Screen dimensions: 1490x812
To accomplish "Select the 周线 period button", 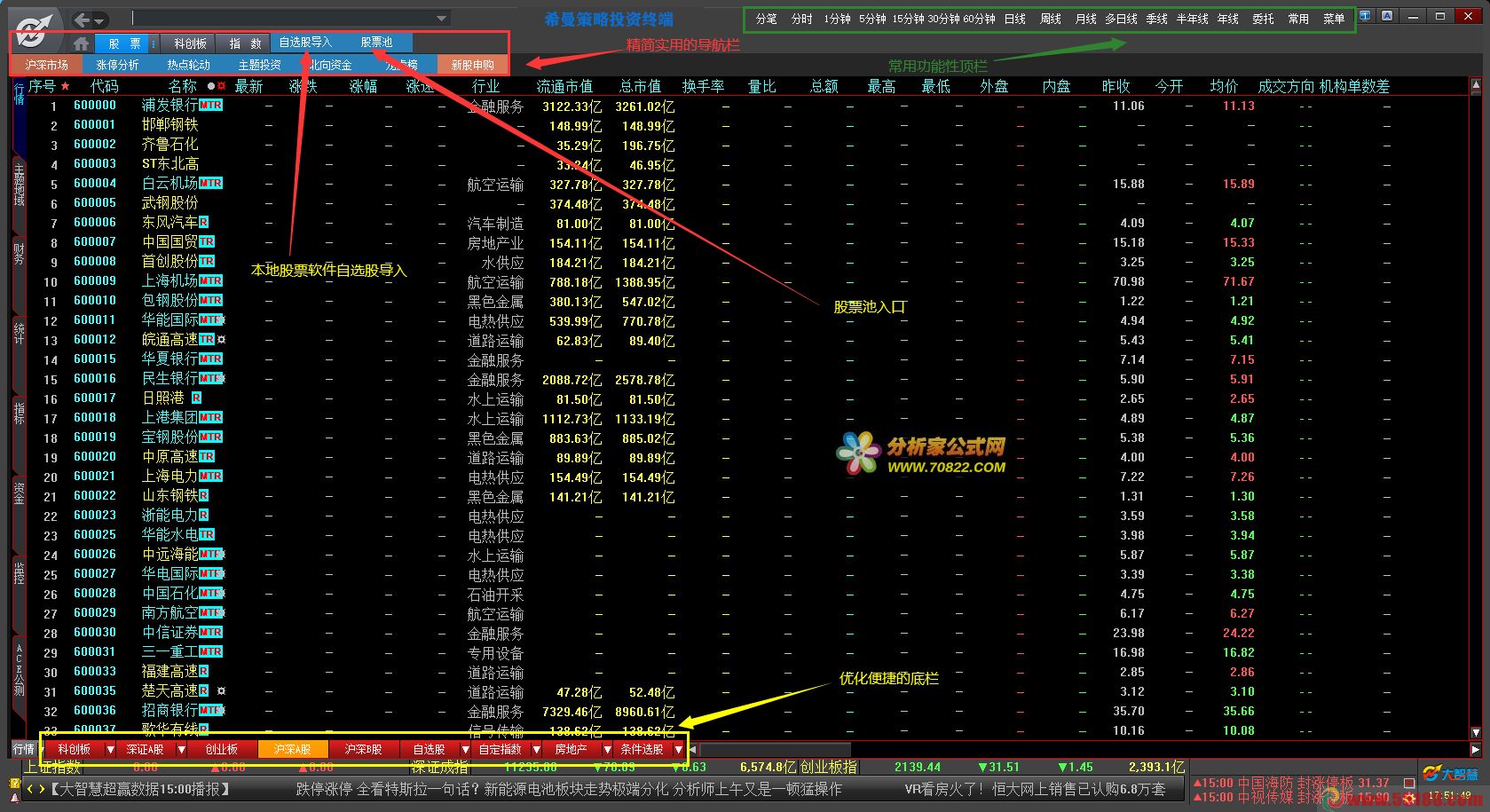I will pyautogui.click(x=1051, y=19).
